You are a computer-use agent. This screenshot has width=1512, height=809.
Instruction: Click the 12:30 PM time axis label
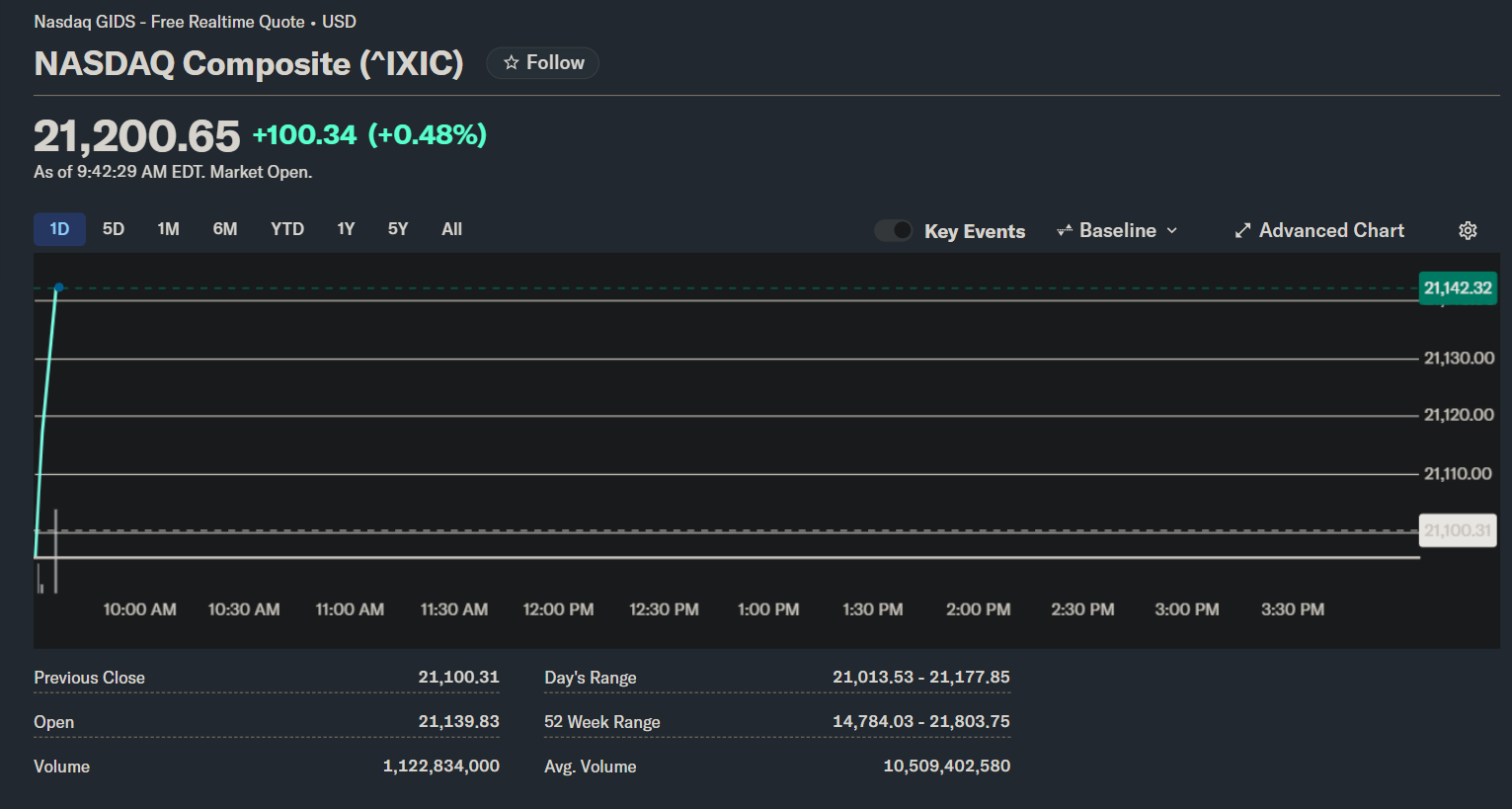pyautogui.click(x=665, y=609)
